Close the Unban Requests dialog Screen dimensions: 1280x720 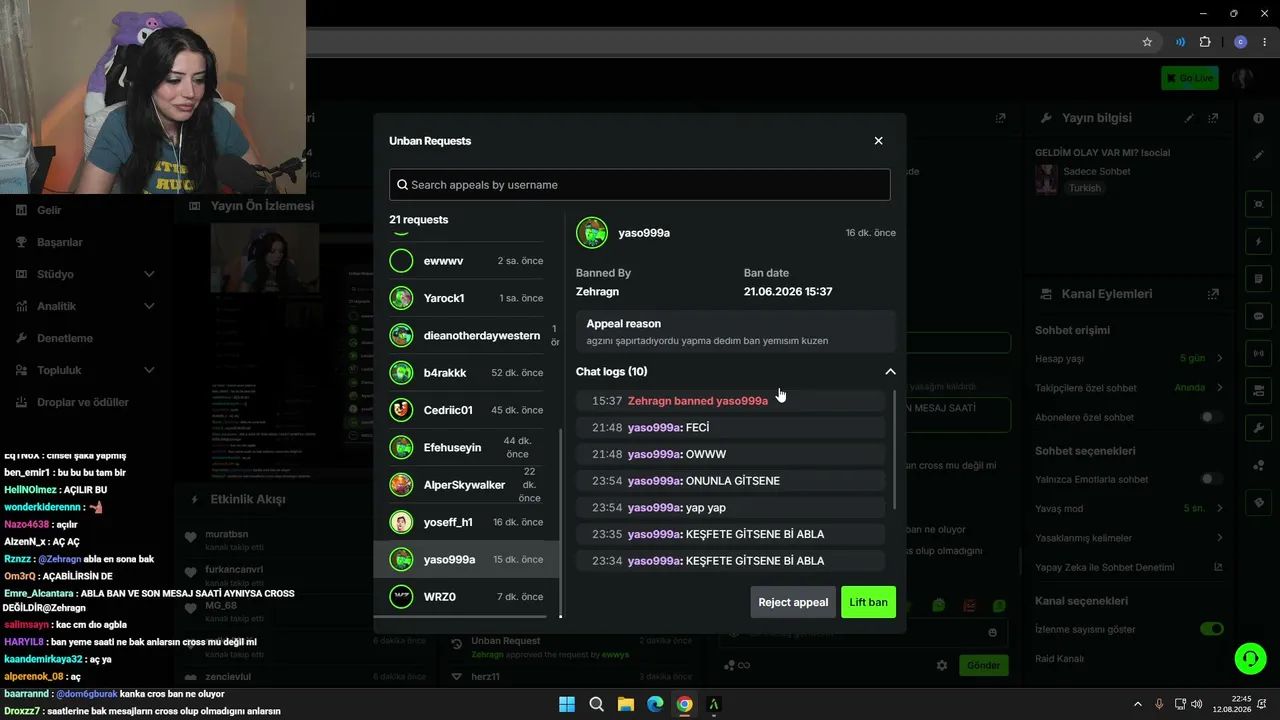point(878,141)
